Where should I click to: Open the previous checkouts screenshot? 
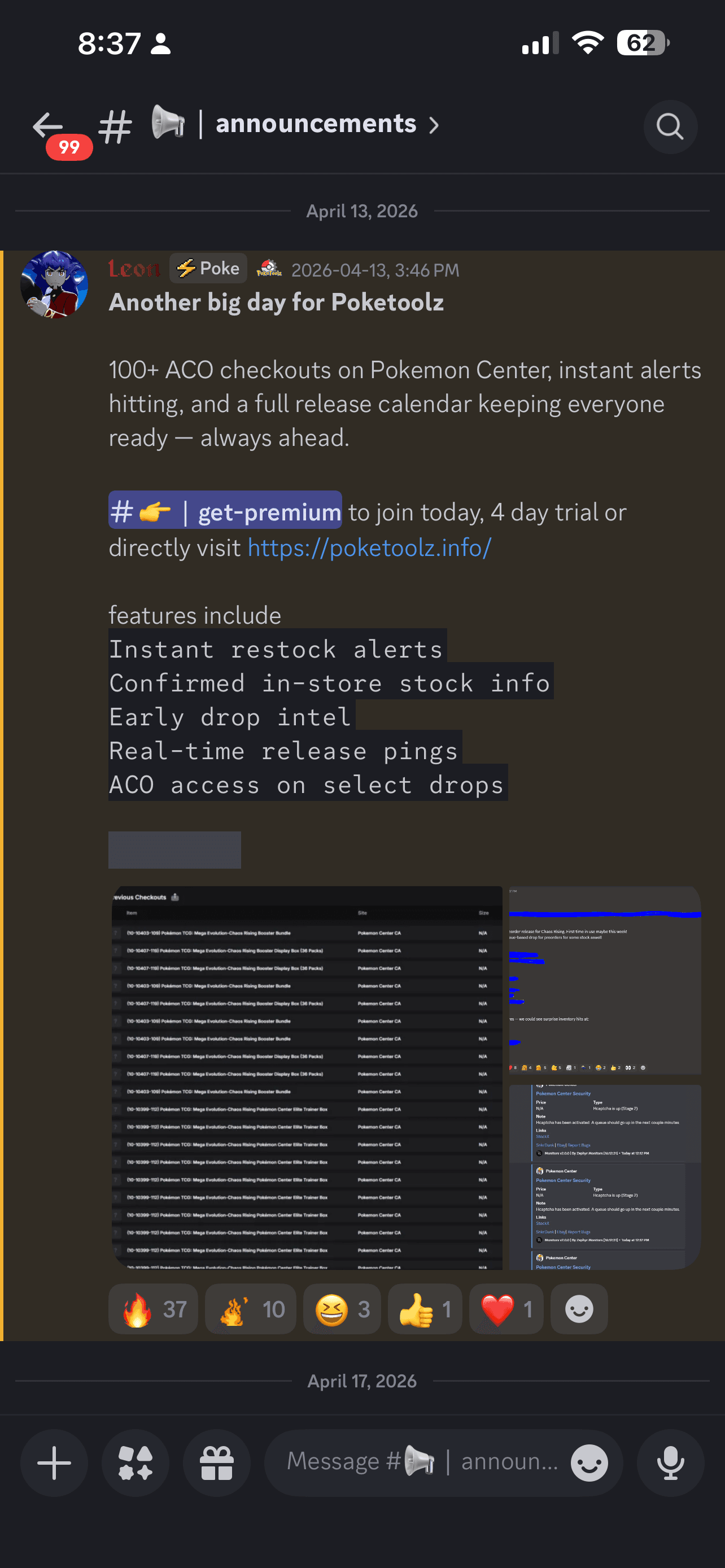(x=307, y=1078)
